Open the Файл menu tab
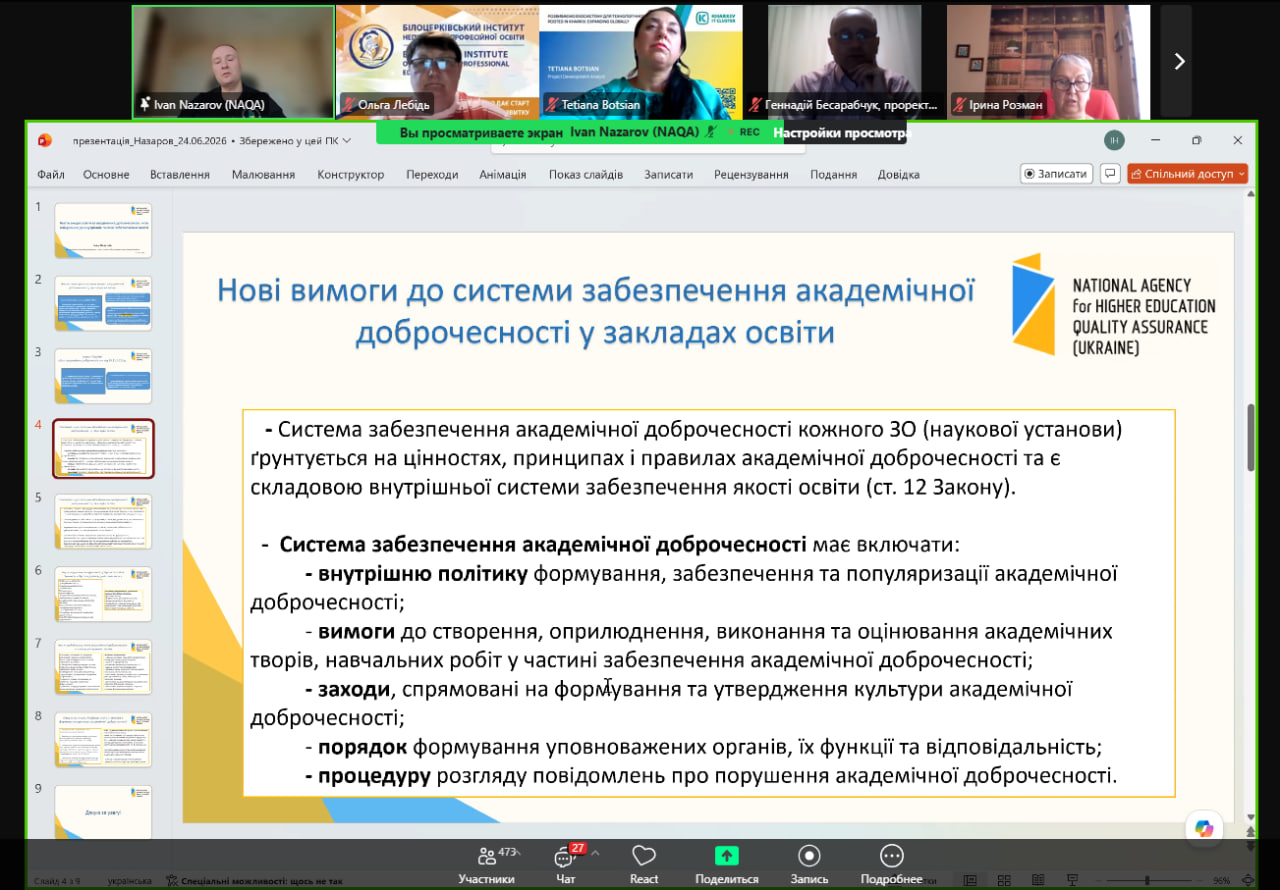 (51, 174)
